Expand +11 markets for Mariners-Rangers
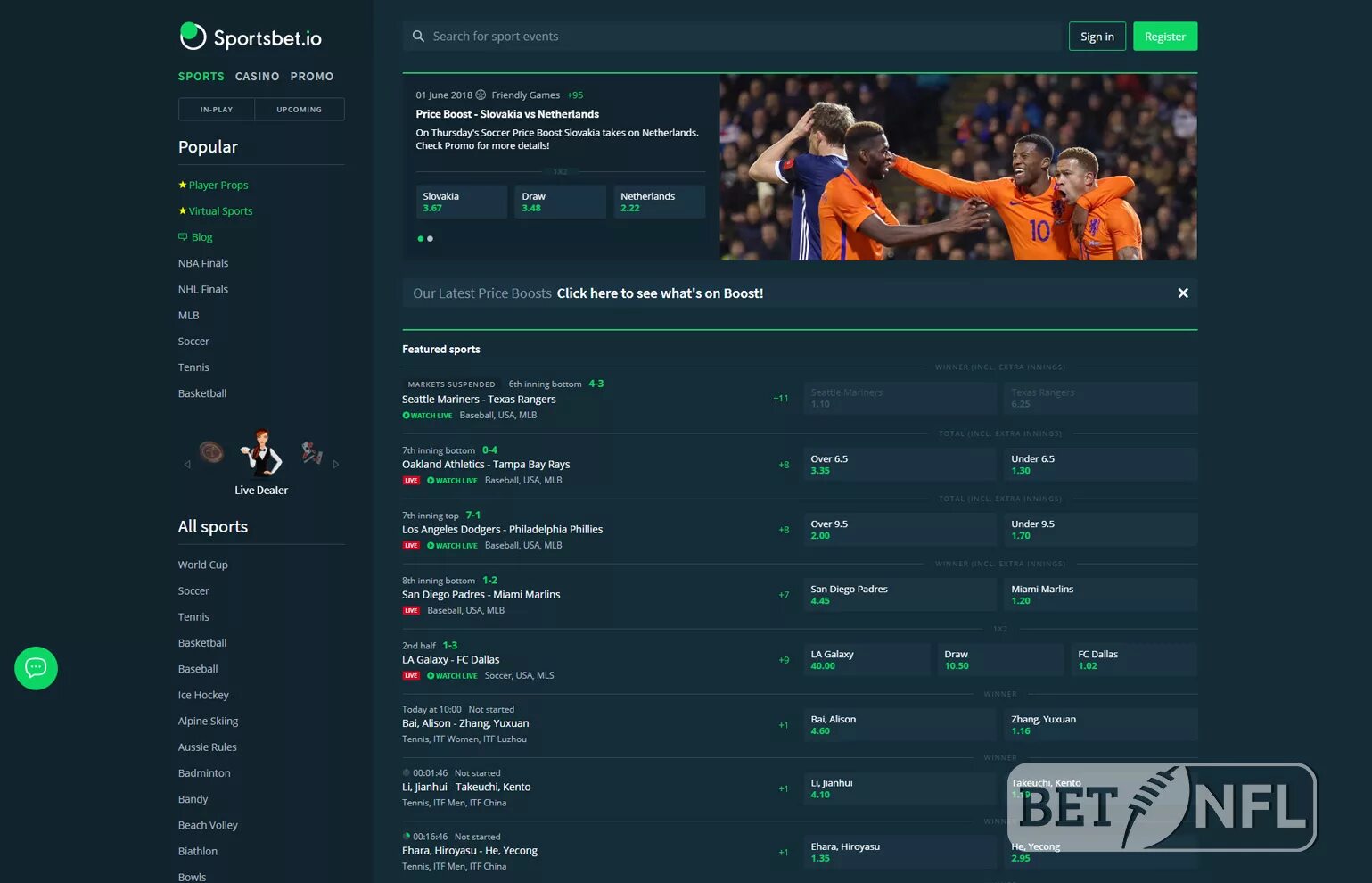1372x883 pixels. [x=781, y=399]
